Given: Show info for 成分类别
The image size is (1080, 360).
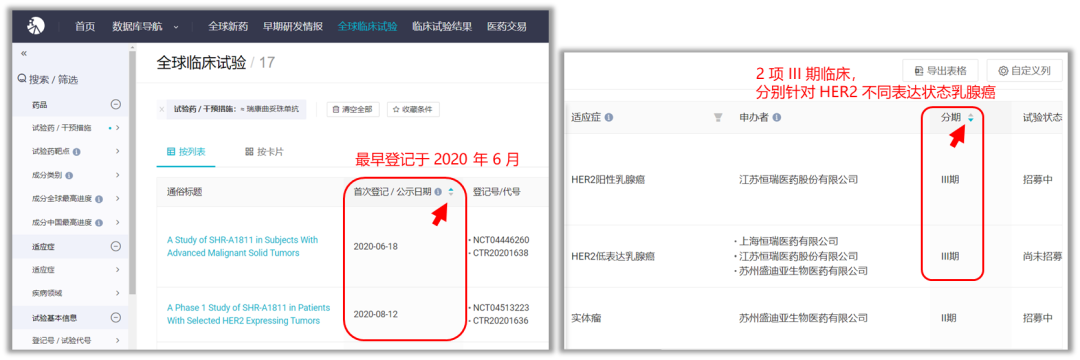Looking at the screenshot, I should tap(69, 176).
